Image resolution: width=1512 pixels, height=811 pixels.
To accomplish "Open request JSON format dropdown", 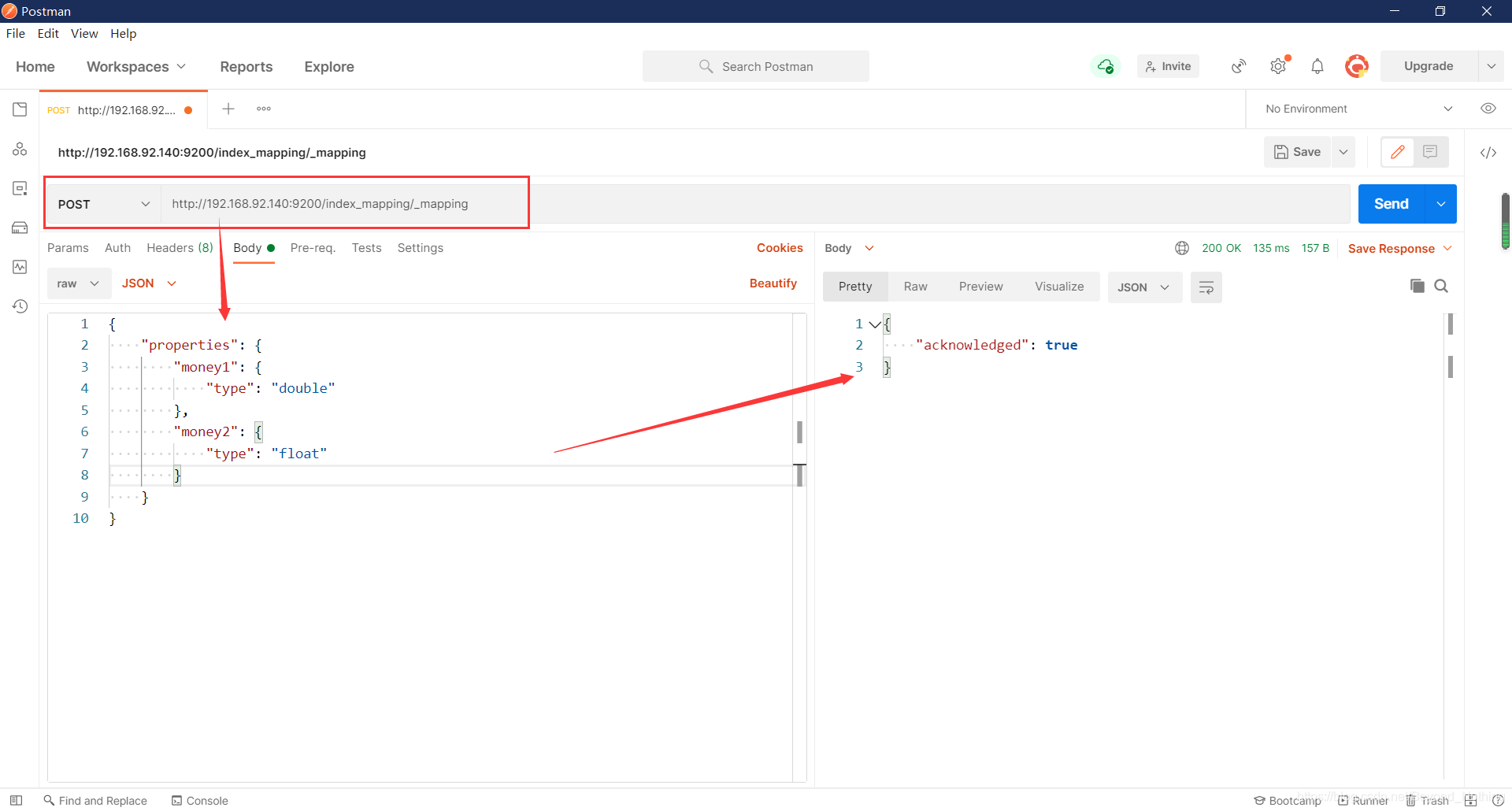I will point(149,283).
